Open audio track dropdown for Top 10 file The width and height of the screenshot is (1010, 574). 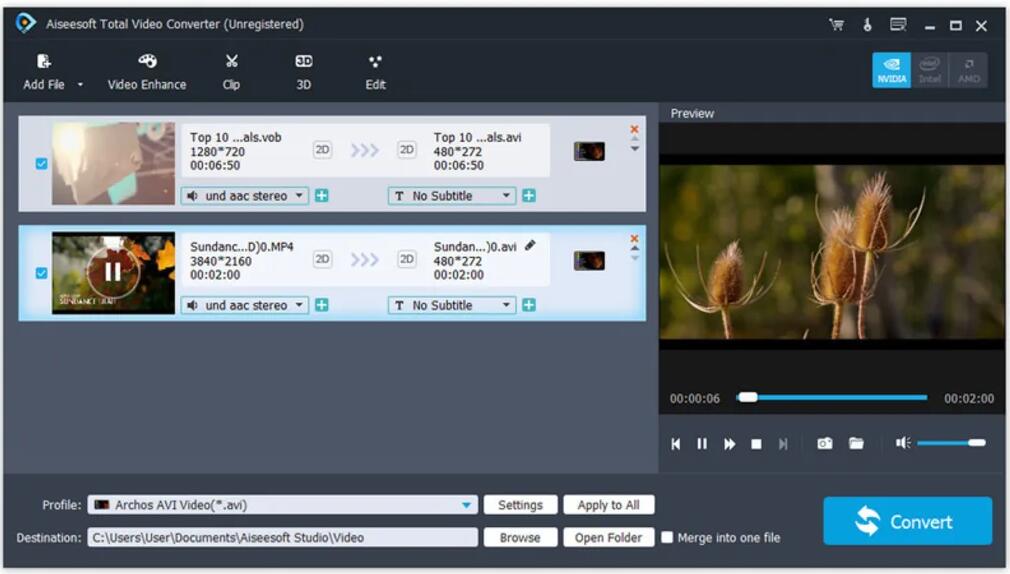245,196
